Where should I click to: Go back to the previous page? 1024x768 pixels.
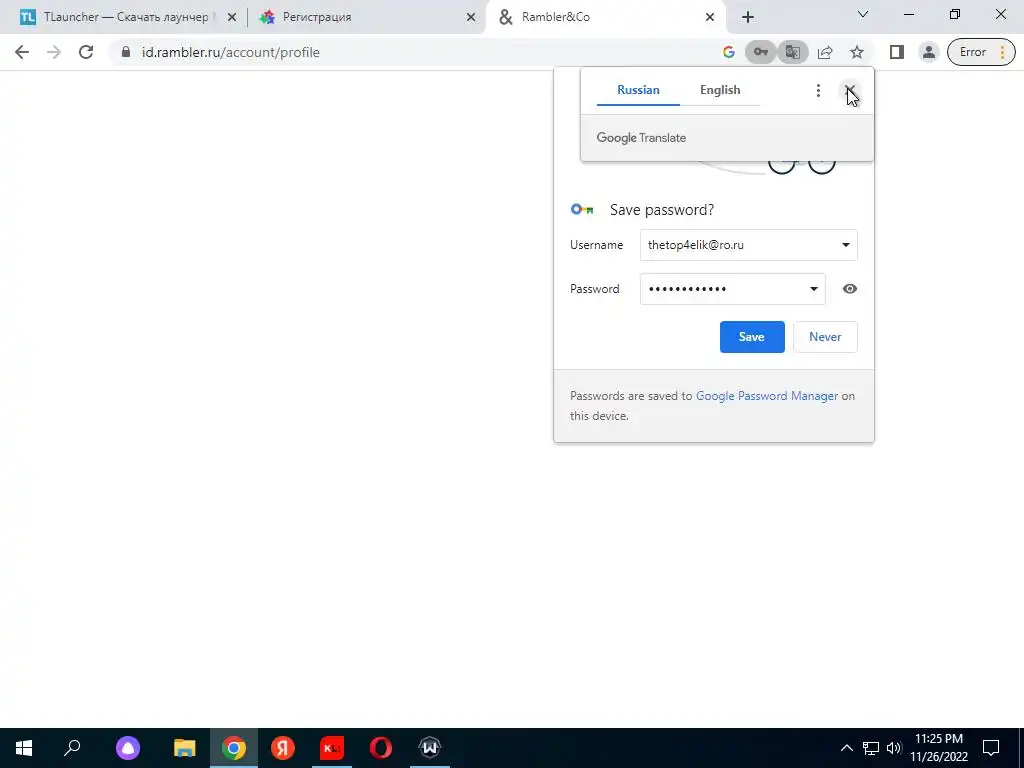pos(22,52)
